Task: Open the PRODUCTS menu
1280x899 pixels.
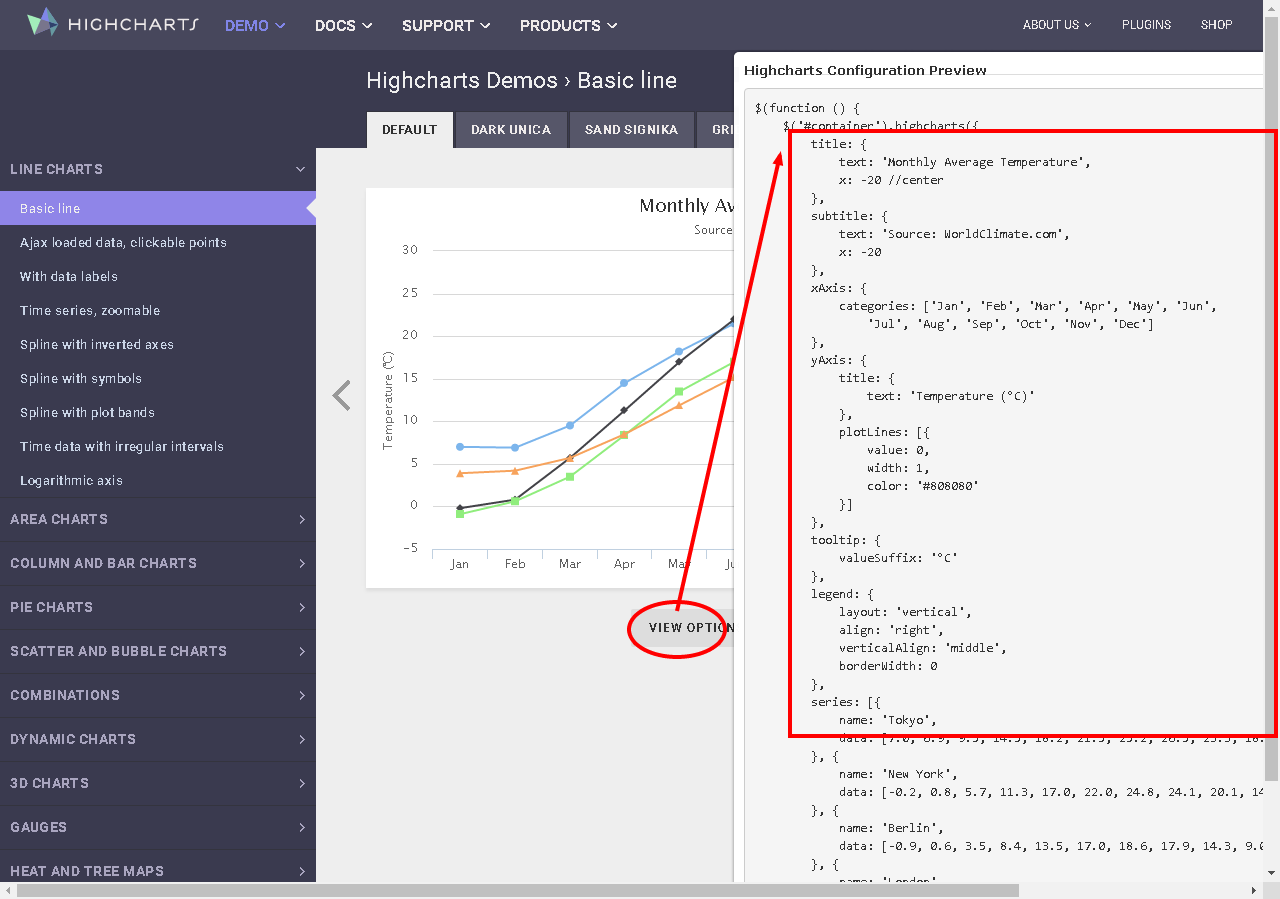Action: click(568, 25)
